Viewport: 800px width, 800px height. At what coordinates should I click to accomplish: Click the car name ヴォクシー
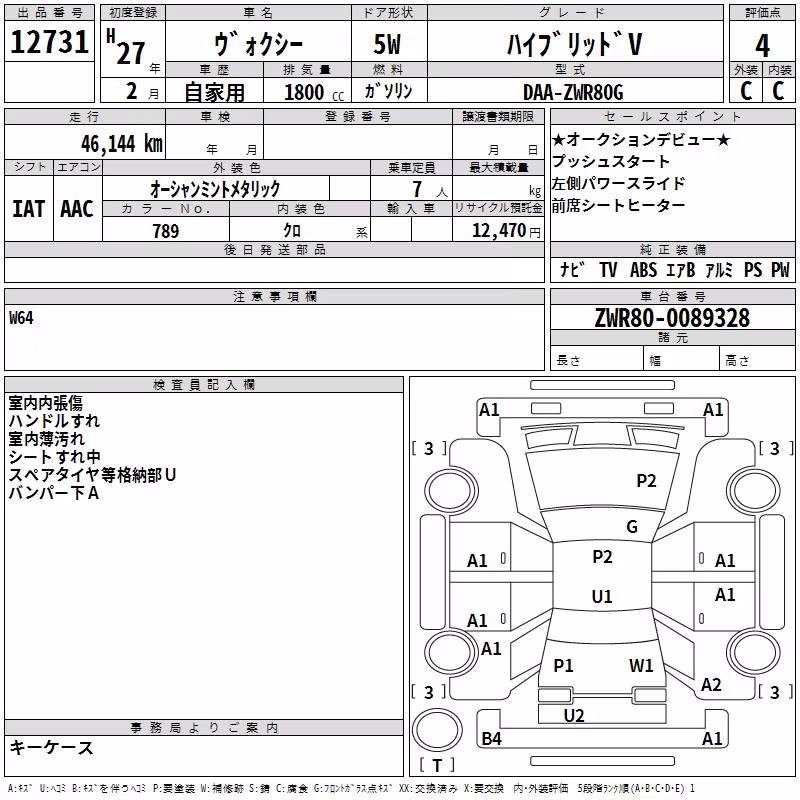tap(258, 44)
